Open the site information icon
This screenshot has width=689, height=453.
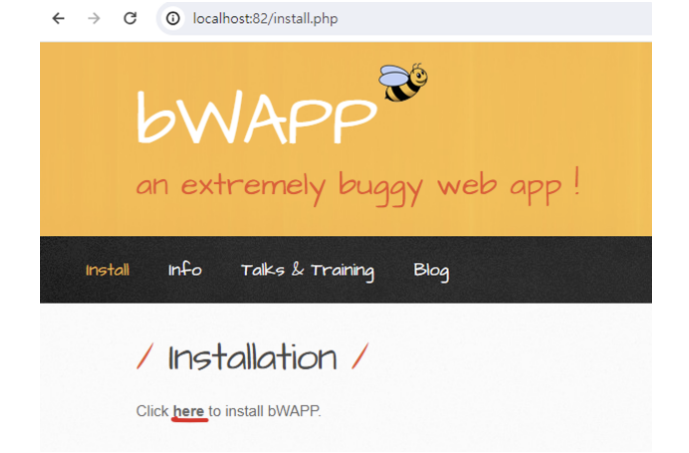point(173,18)
